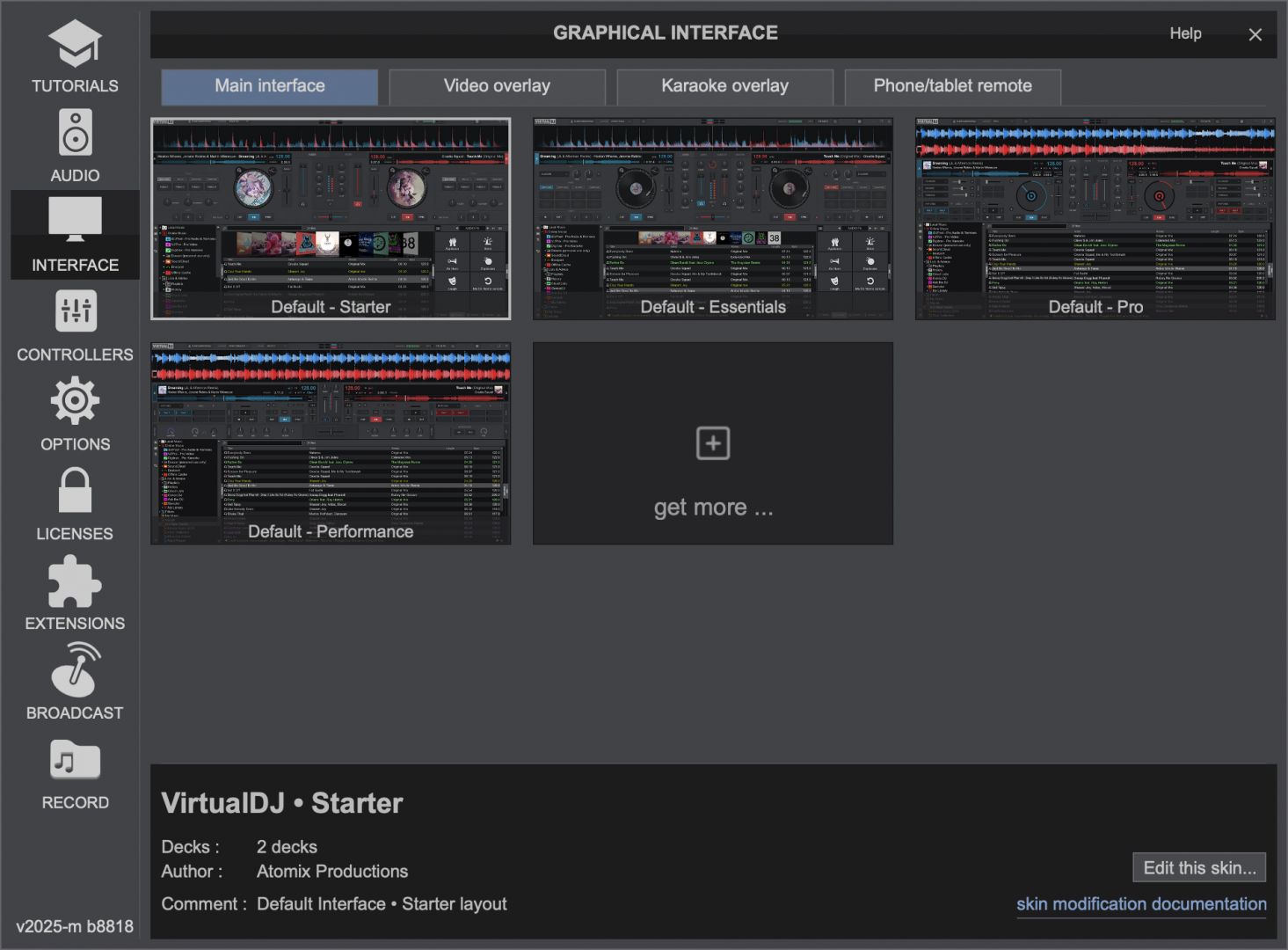Viewport: 1288px width, 950px height.
Task: Apply the Default - Performance skin thumbnail
Action: coord(331,443)
